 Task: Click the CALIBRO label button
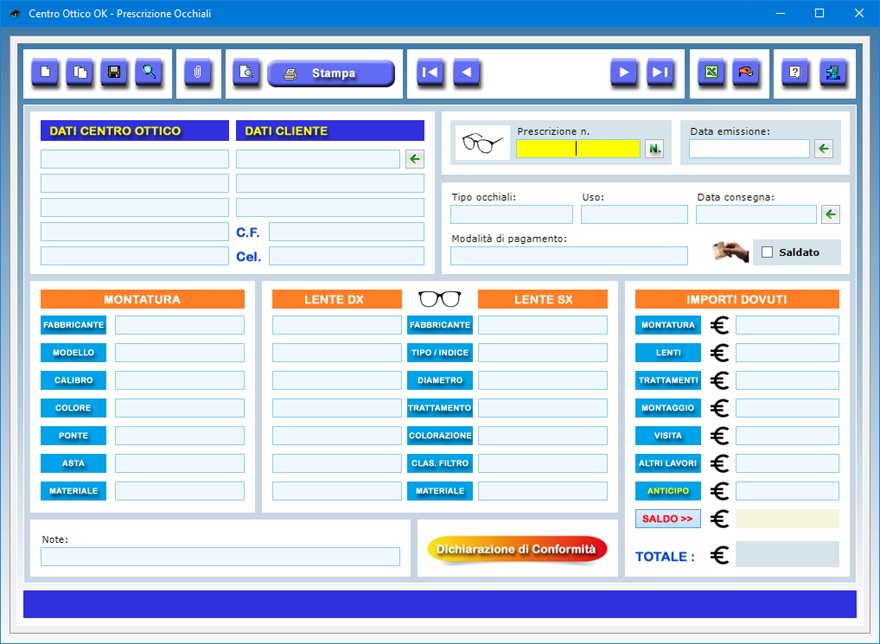click(74, 380)
